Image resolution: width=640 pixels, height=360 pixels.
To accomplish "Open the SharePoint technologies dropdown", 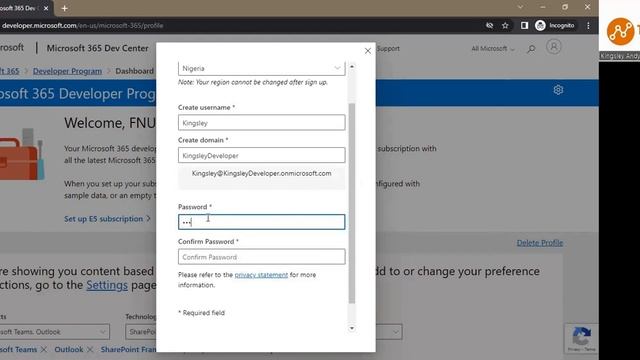I will coord(141,332).
